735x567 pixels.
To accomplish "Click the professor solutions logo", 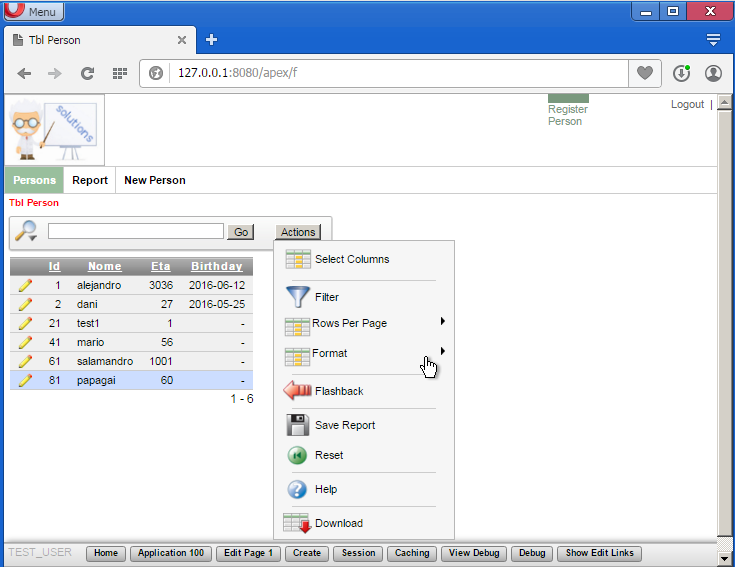I will pyautogui.click(x=54, y=130).
